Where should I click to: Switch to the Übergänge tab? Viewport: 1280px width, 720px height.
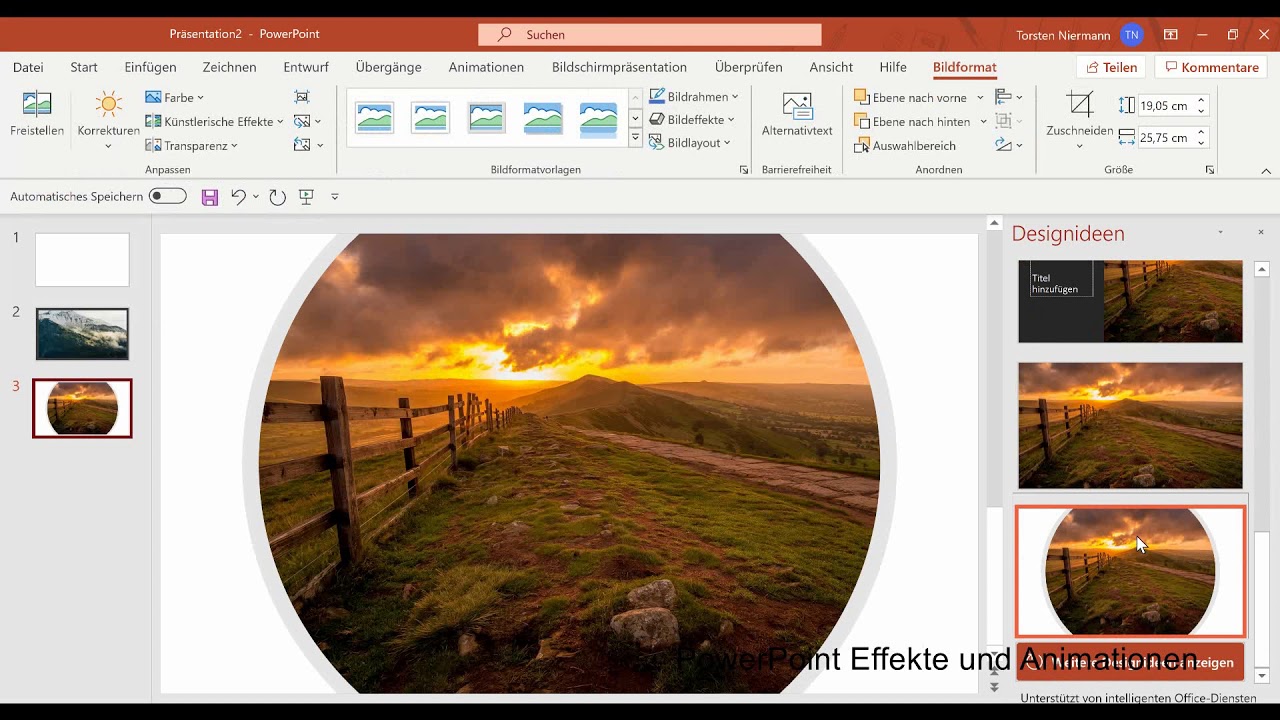388,67
